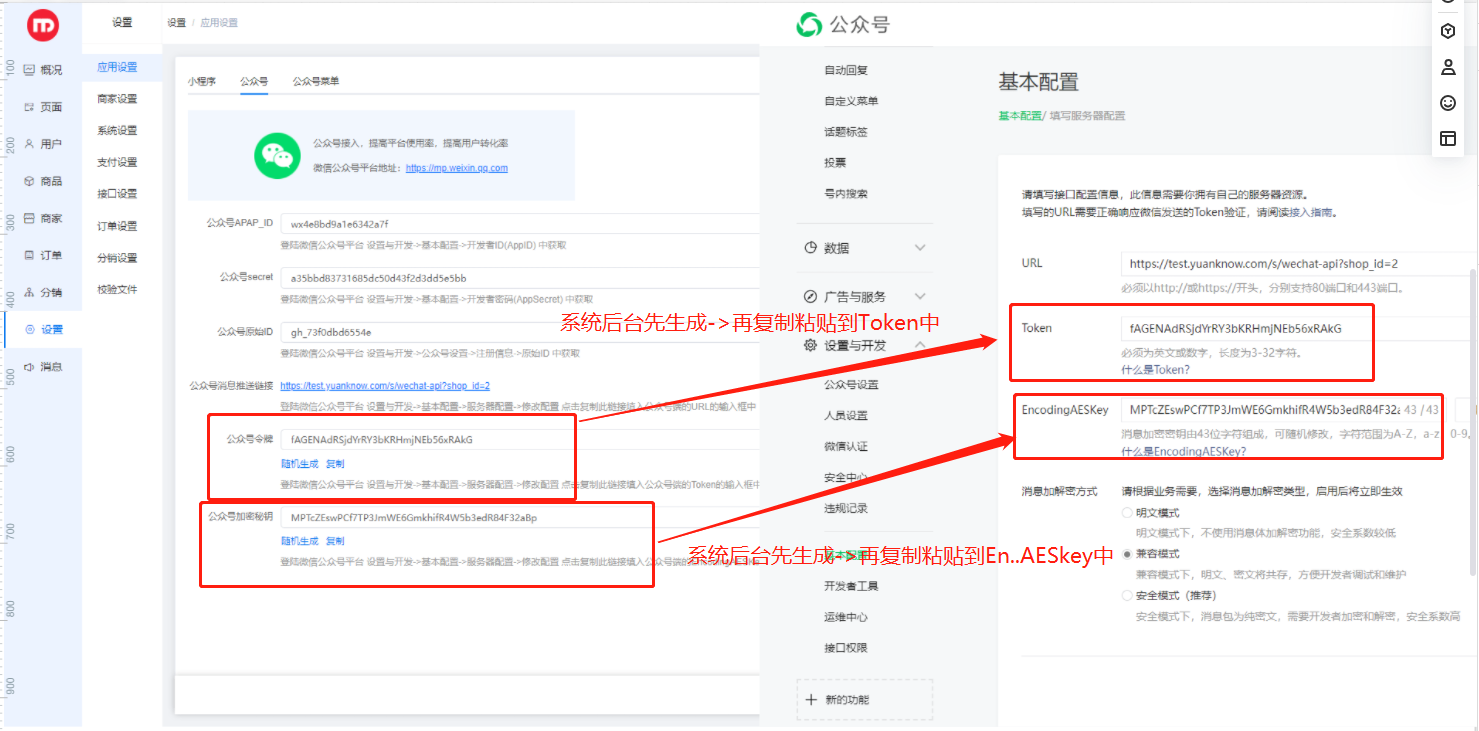Collapse the 设置与开发 menu chevron
1479x731 pixels.
(x=920, y=345)
